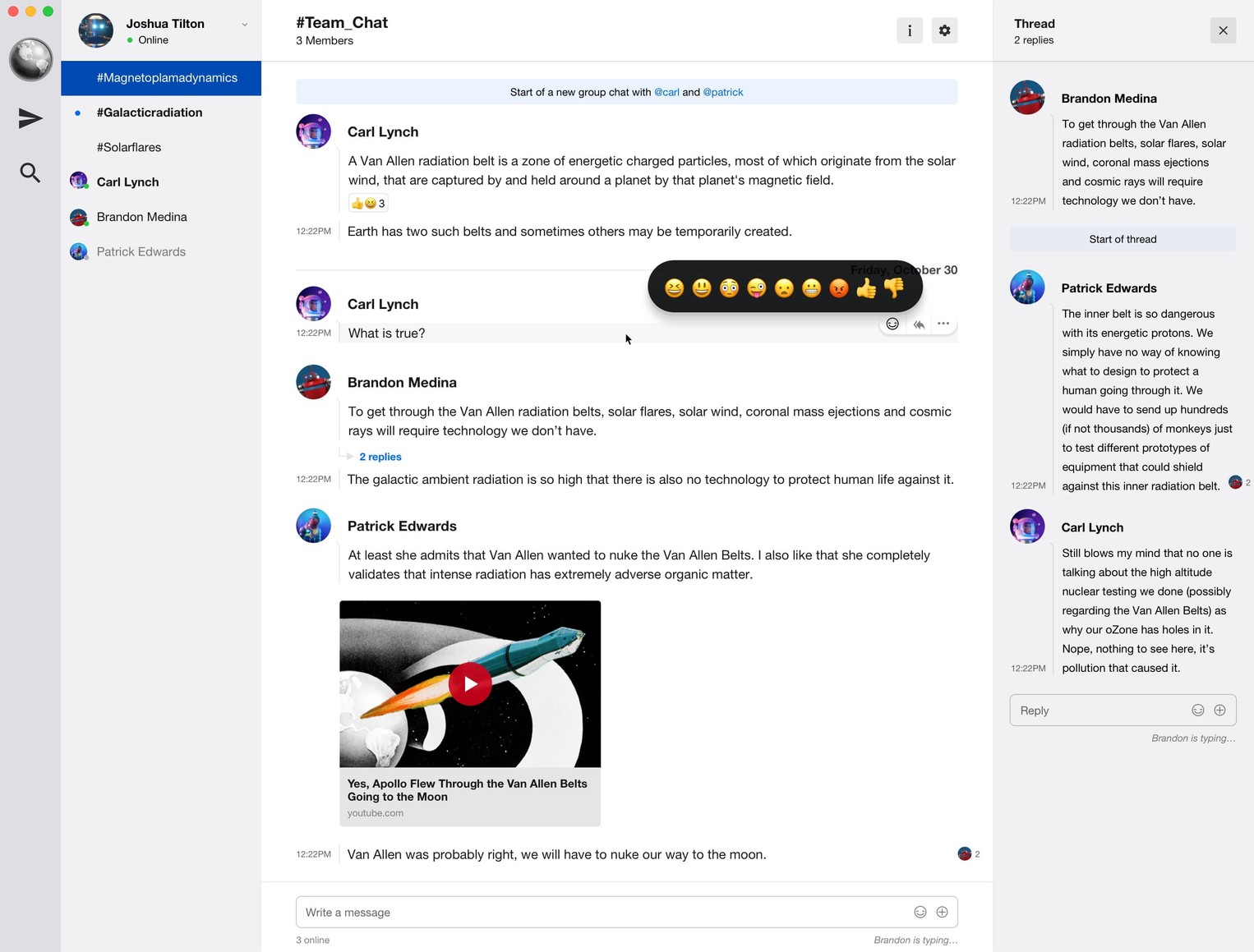Viewport: 1254px width, 952px height.
Task: Pick the angry emoji from the reaction bar
Action: (x=838, y=287)
